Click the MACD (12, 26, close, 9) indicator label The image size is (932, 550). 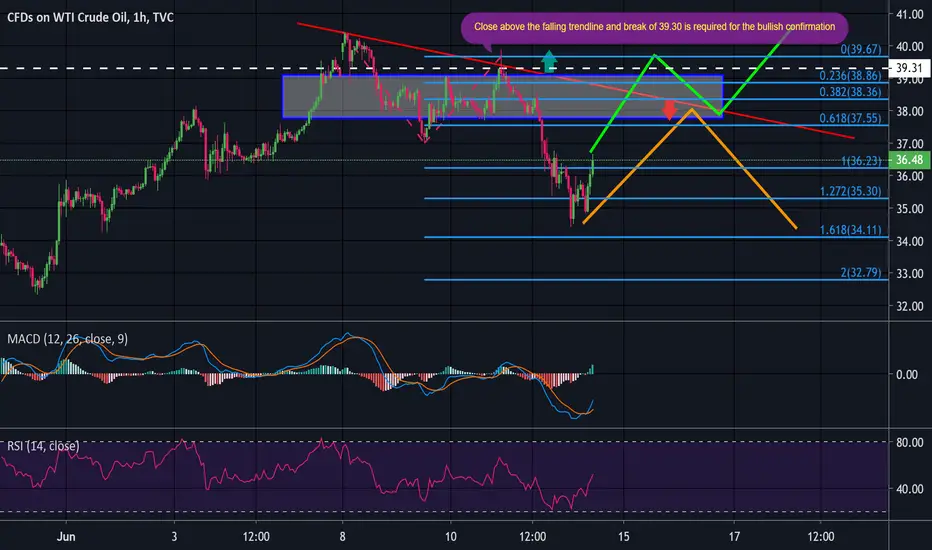pyautogui.click(x=67, y=339)
